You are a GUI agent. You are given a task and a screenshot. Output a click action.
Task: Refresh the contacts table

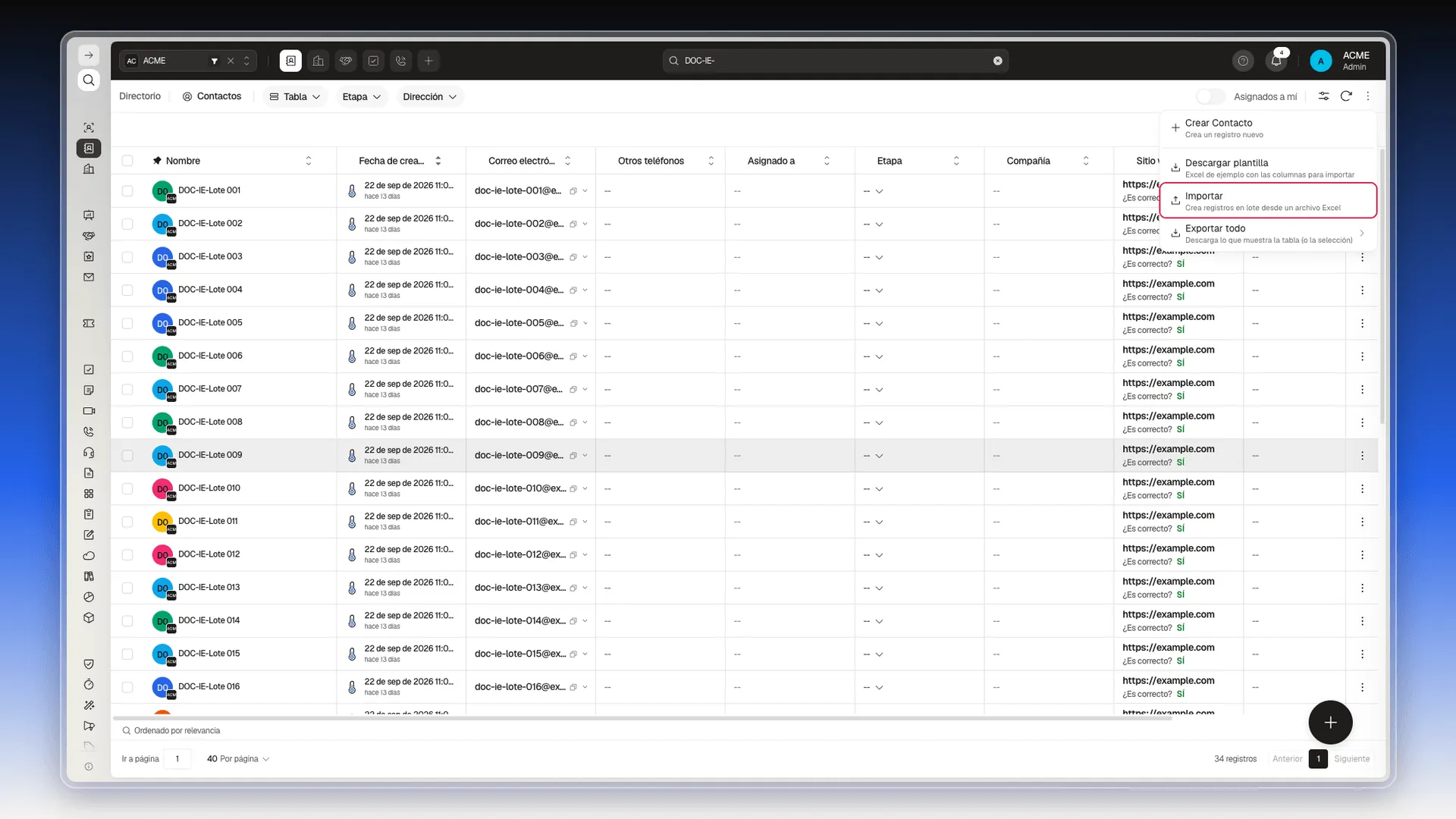1346,96
